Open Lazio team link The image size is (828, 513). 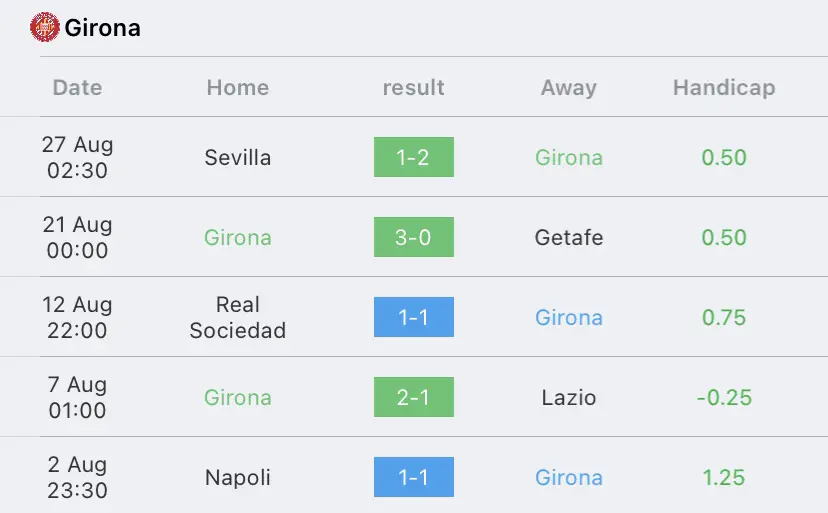point(569,397)
